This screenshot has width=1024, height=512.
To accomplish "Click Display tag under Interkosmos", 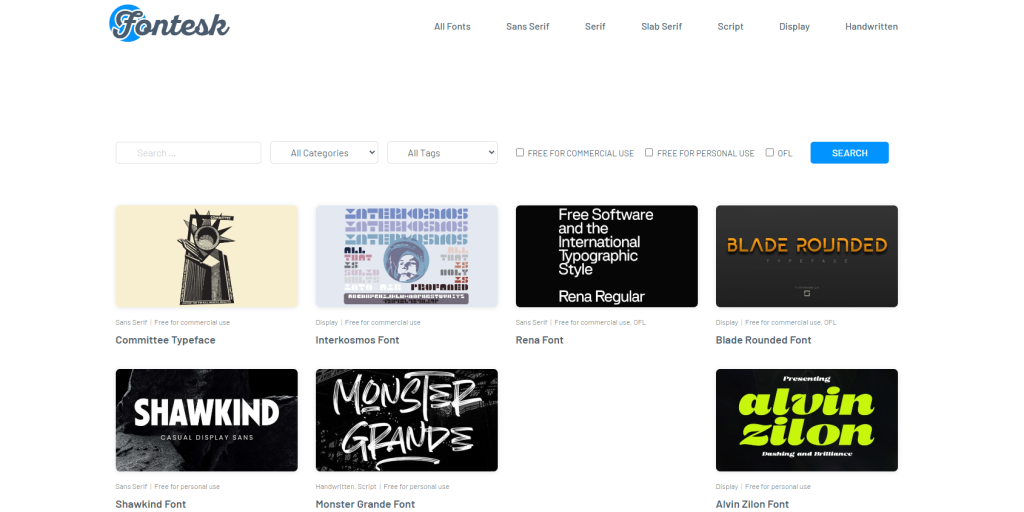I will pos(327,323).
